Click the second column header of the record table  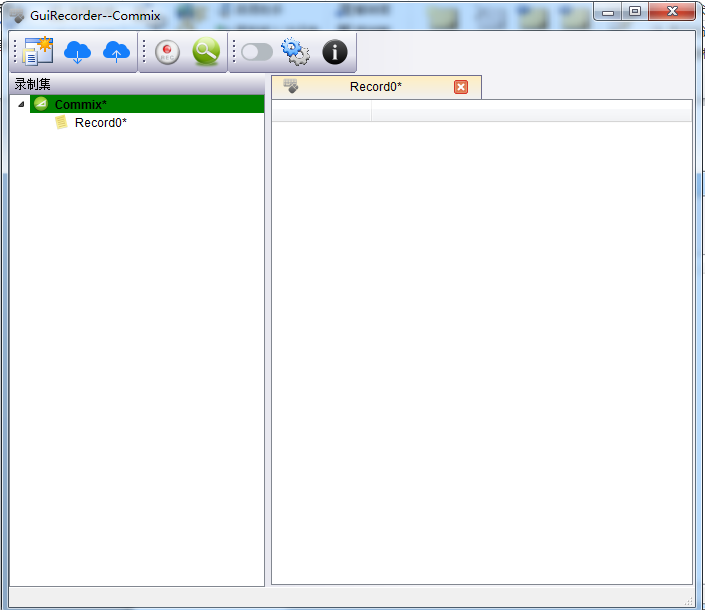pyautogui.click(x=531, y=111)
